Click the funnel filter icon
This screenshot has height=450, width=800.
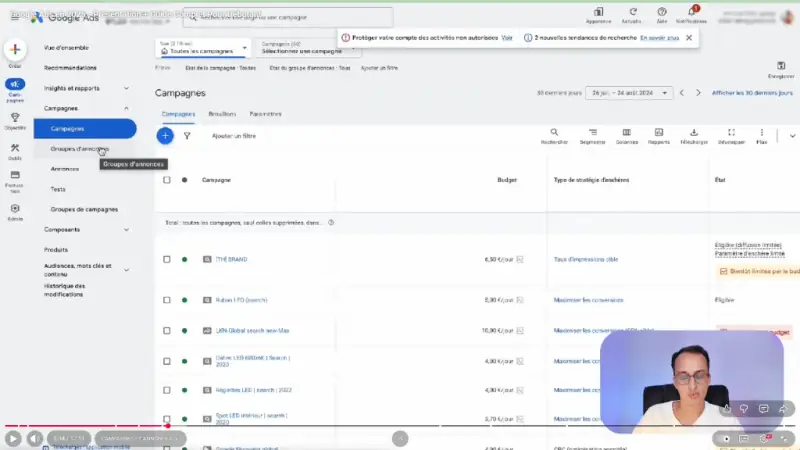pyautogui.click(x=187, y=136)
